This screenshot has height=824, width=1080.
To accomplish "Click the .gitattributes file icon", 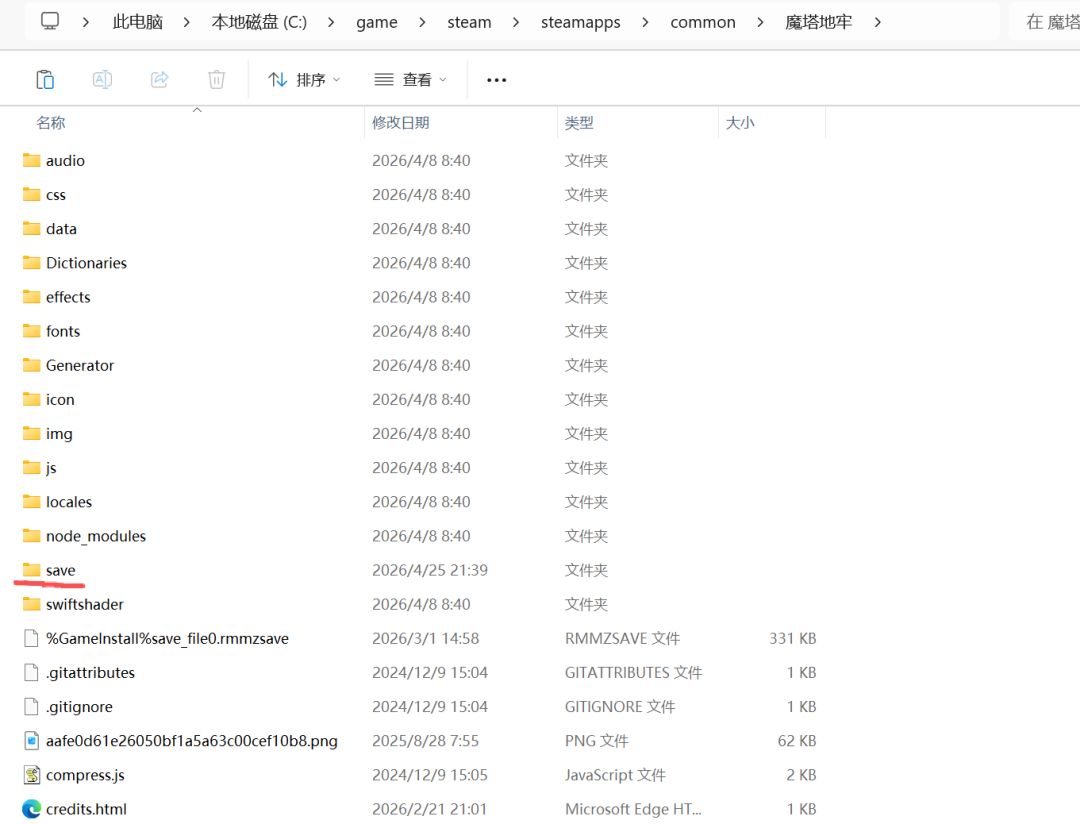I will point(31,672).
